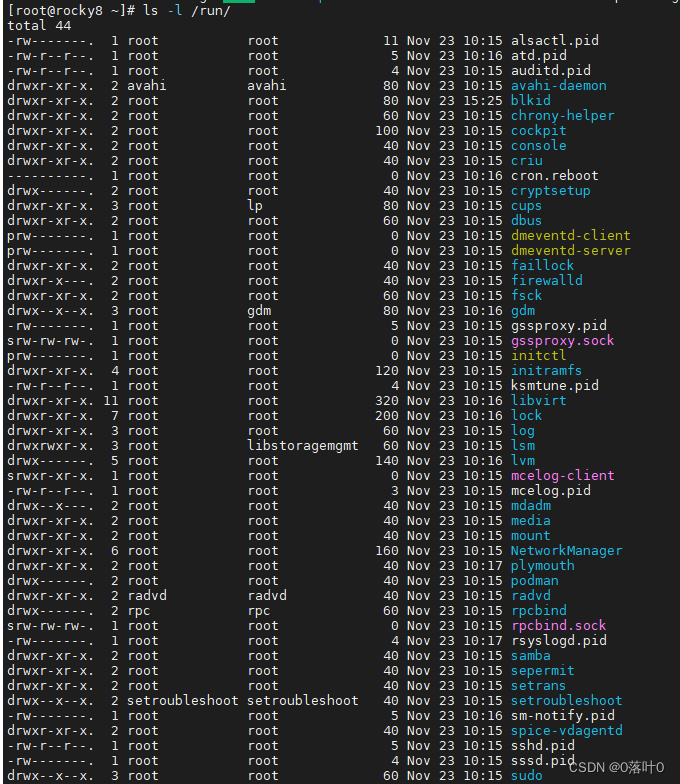The height and width of the screenshot is (784, 680).
Task: Select the initctl pipe name
Action: coord(538,356)
